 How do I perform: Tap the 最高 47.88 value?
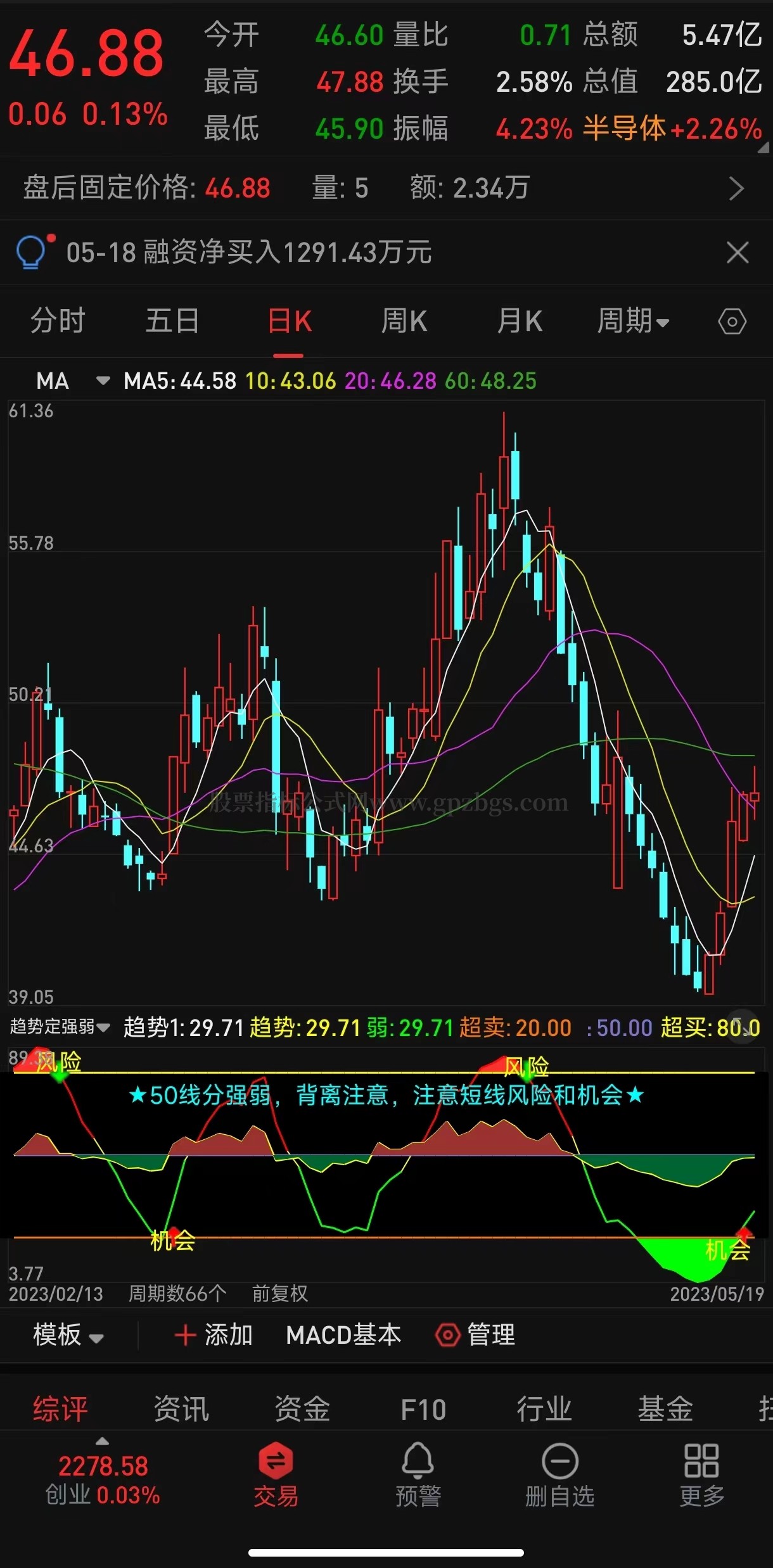tap(294, 82)
